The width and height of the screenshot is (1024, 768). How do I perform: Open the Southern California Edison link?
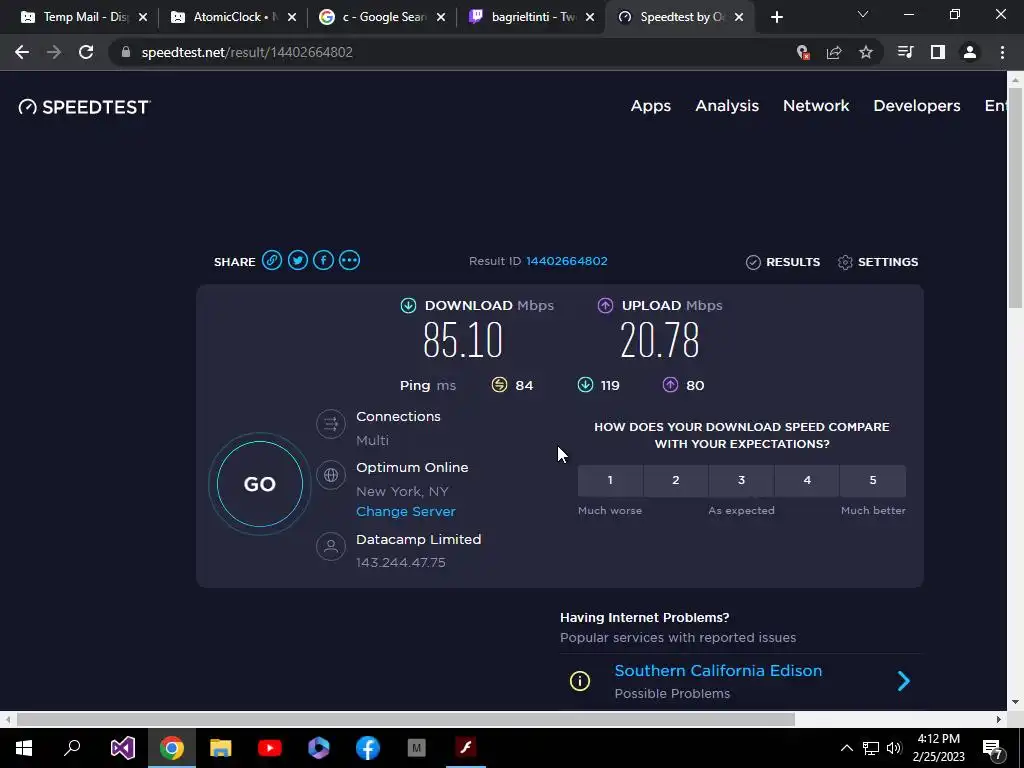coord(718,671)
